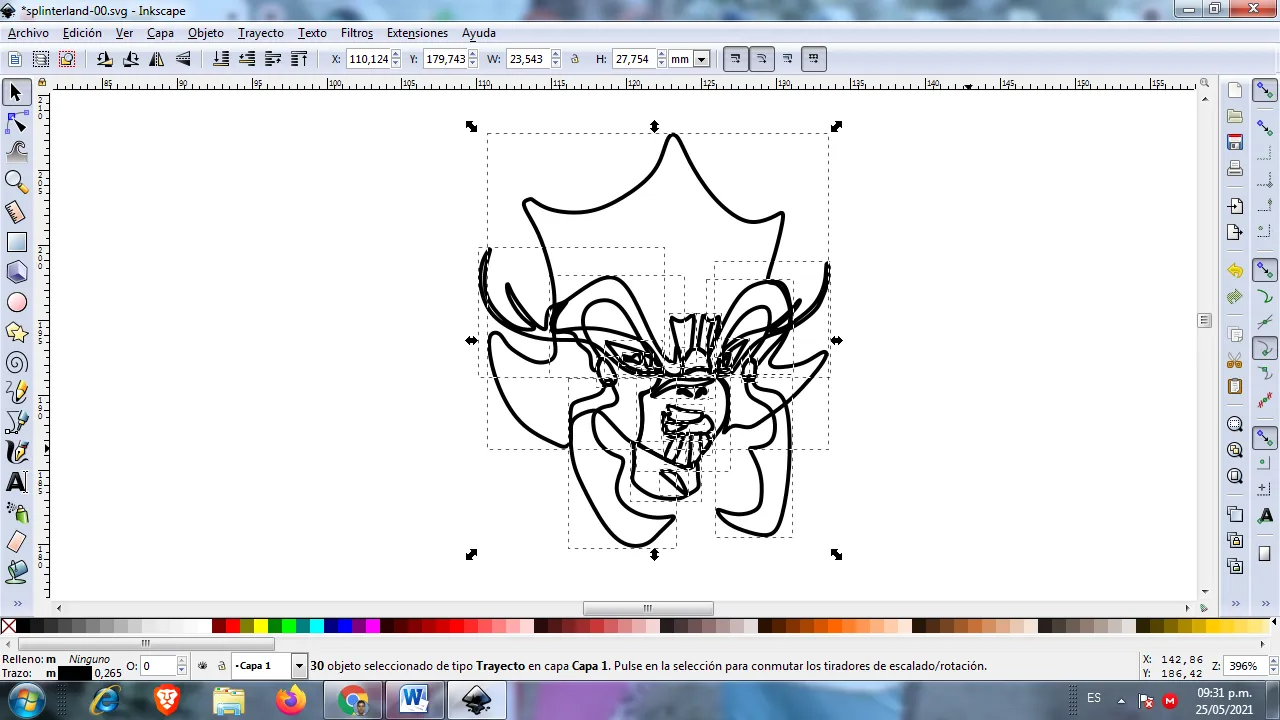The width and height of the screenshot is (1280, 720).
Task: Select the Eraser tool
Action: [x=16, y=542]
